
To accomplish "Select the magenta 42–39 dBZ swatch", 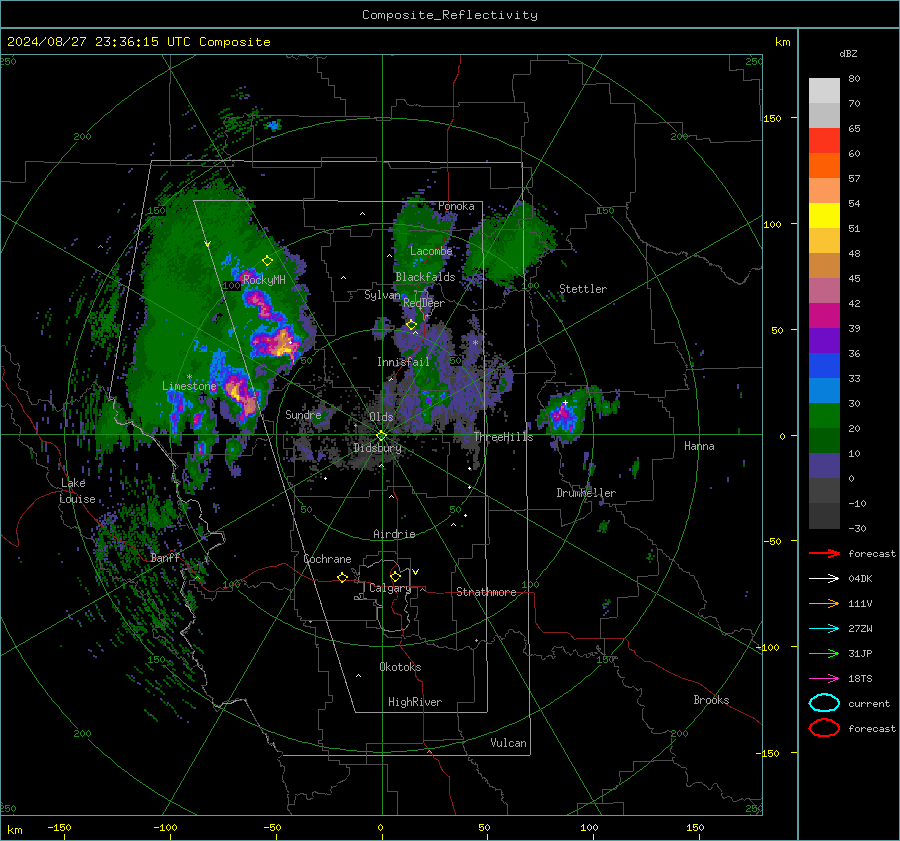I will [x=824, y=315].
